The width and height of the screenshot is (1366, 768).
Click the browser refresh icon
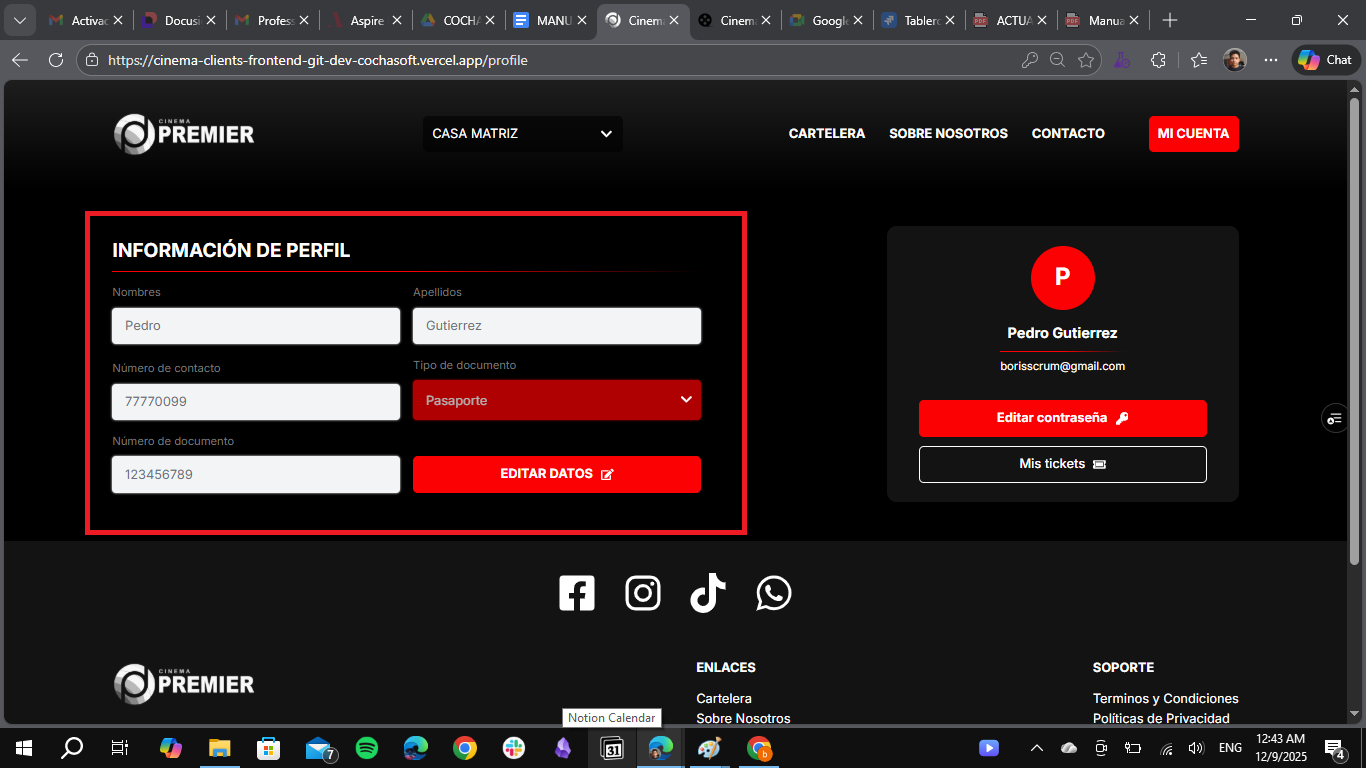[x=56, y=60]
